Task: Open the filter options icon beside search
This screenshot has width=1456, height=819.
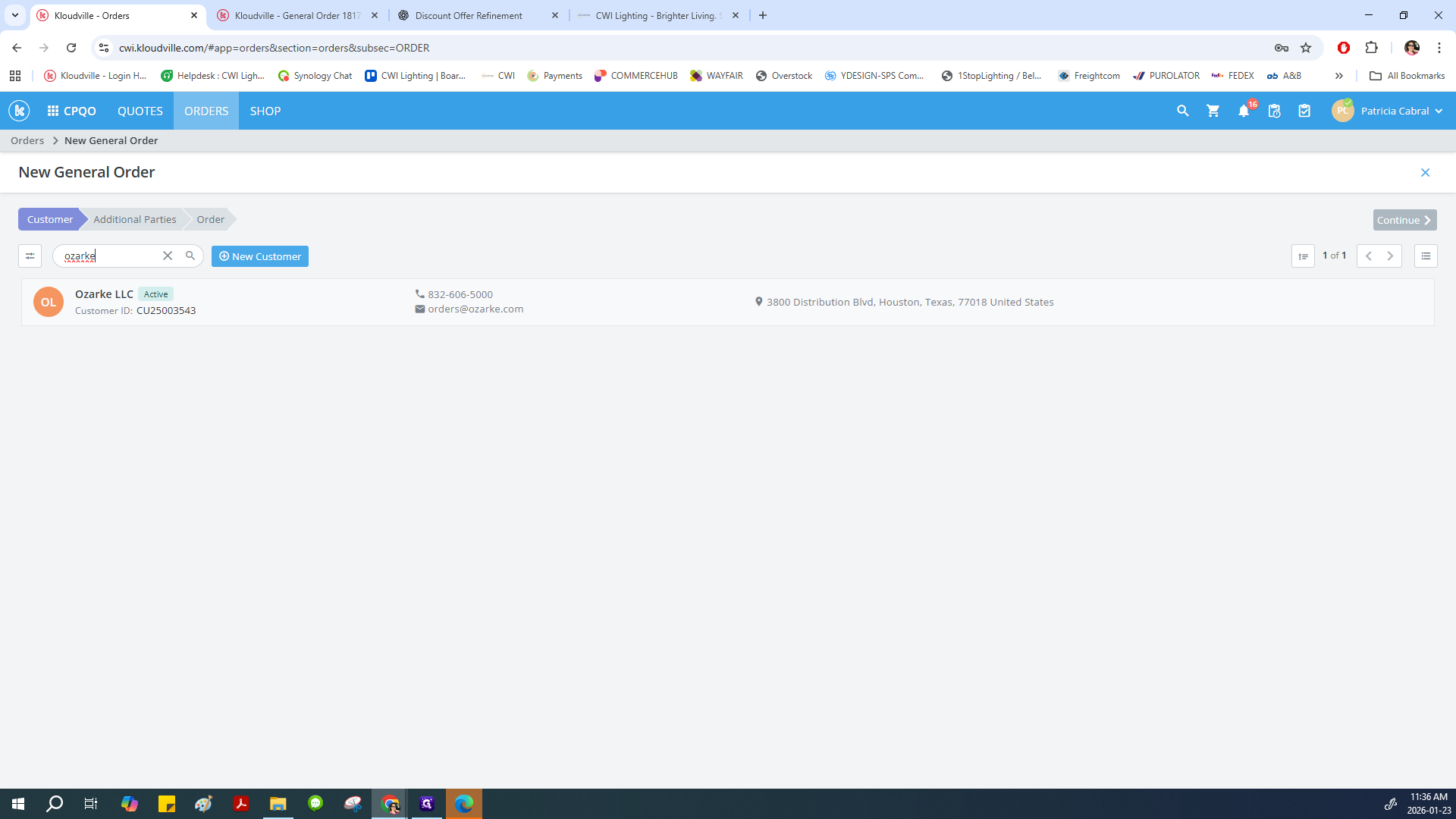Action: coord(30,256)
